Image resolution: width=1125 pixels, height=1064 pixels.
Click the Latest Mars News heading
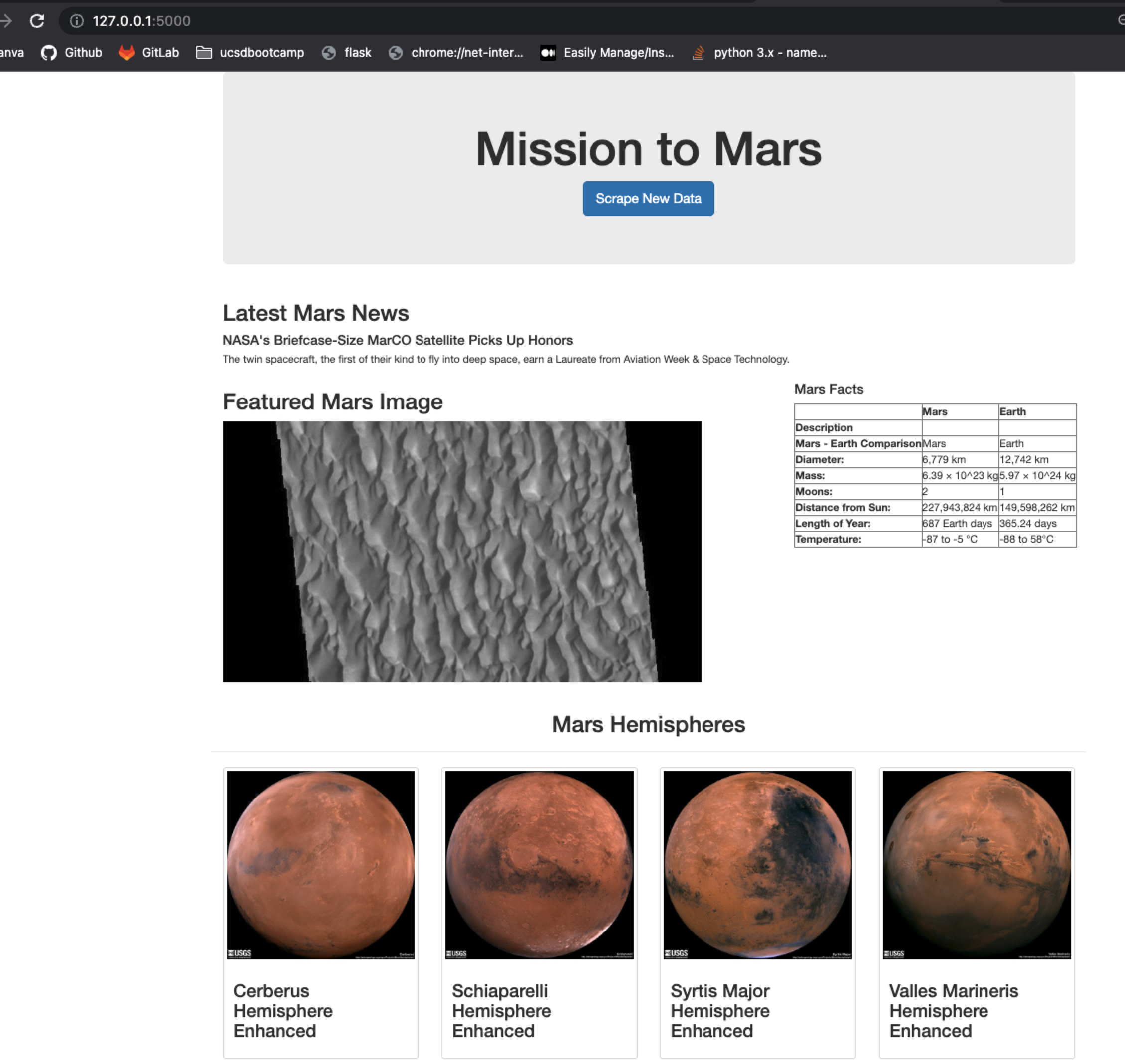click(315, 313)
